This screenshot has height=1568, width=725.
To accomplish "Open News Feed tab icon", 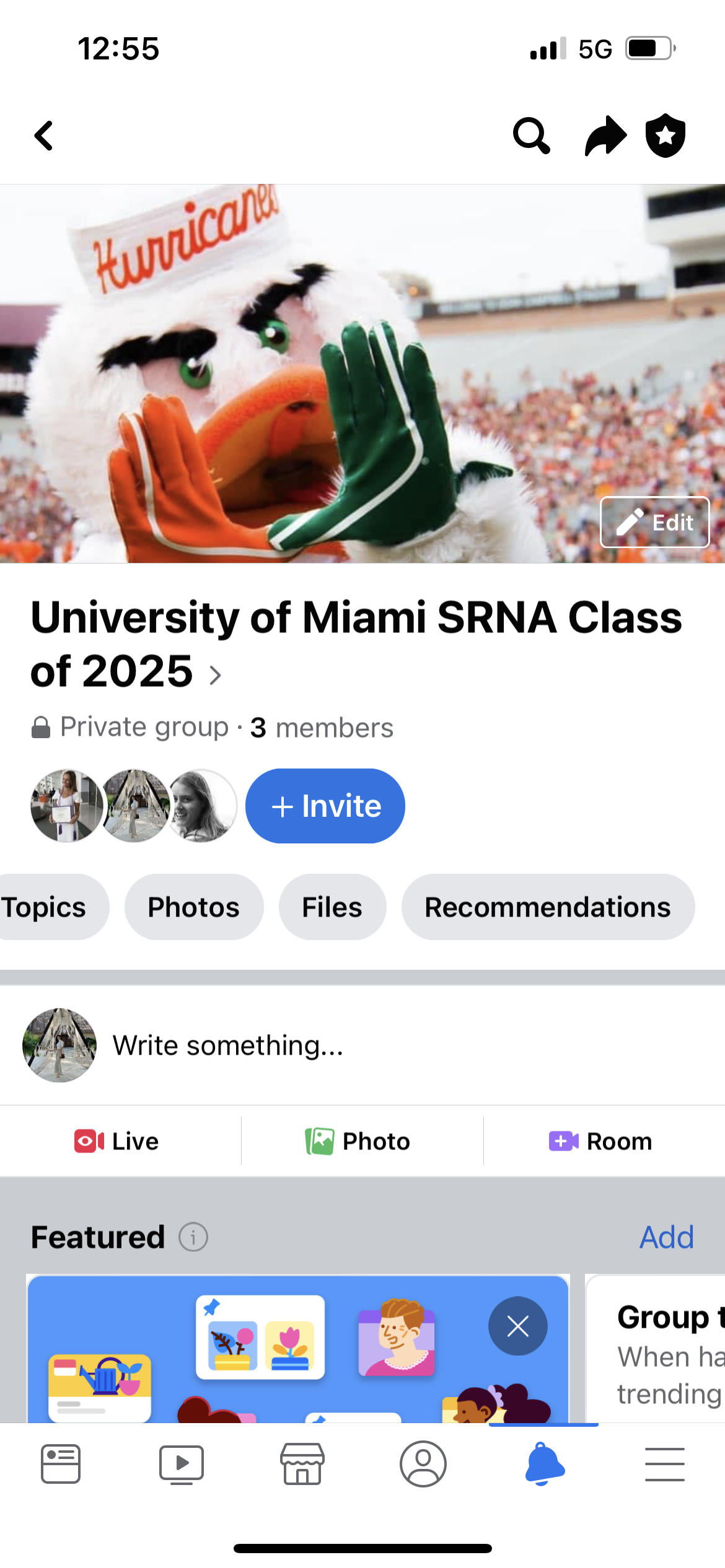I will [x=61, y=1464].
